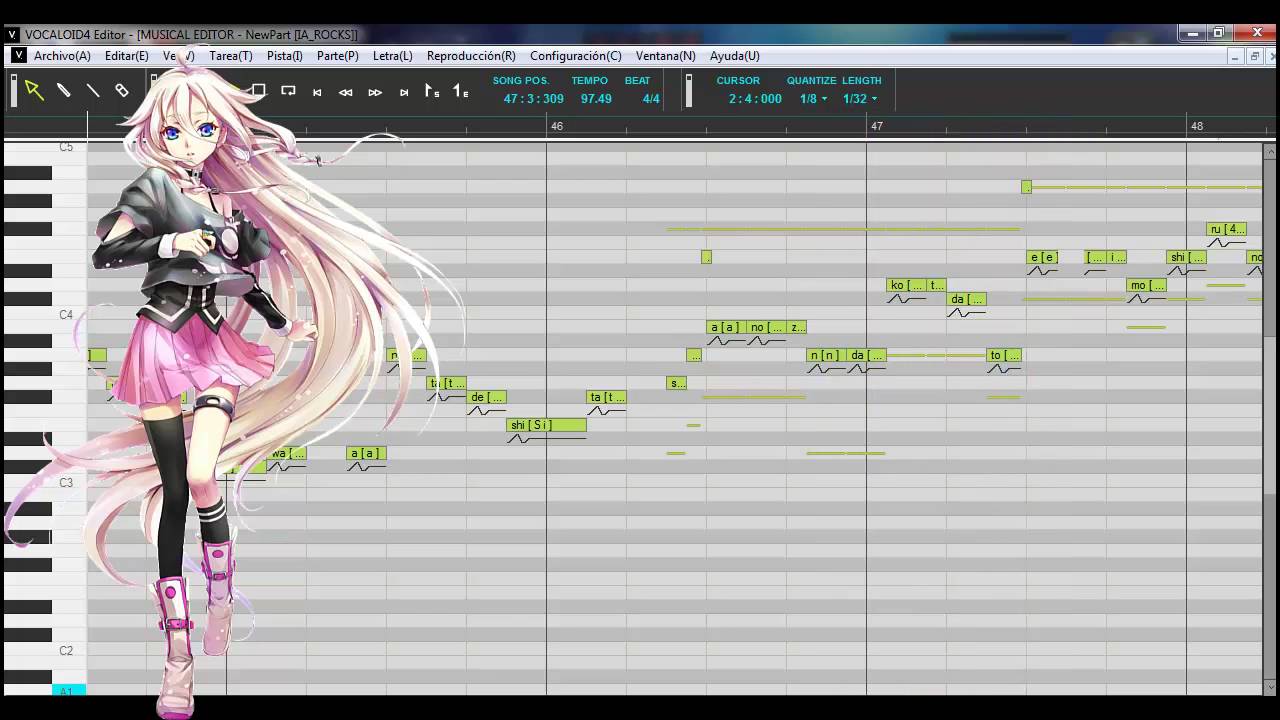Click the Stop playback button
This screenshot has height=720, width=1280.
coord(258,91)
